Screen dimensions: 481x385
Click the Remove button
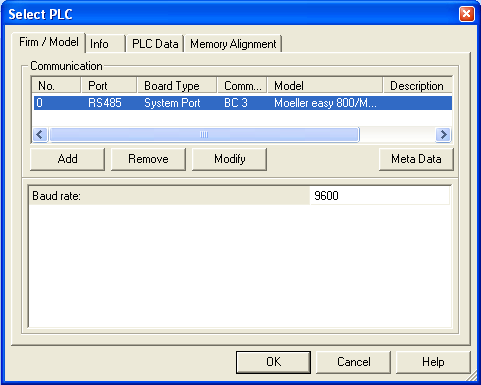tap(148, 159)
